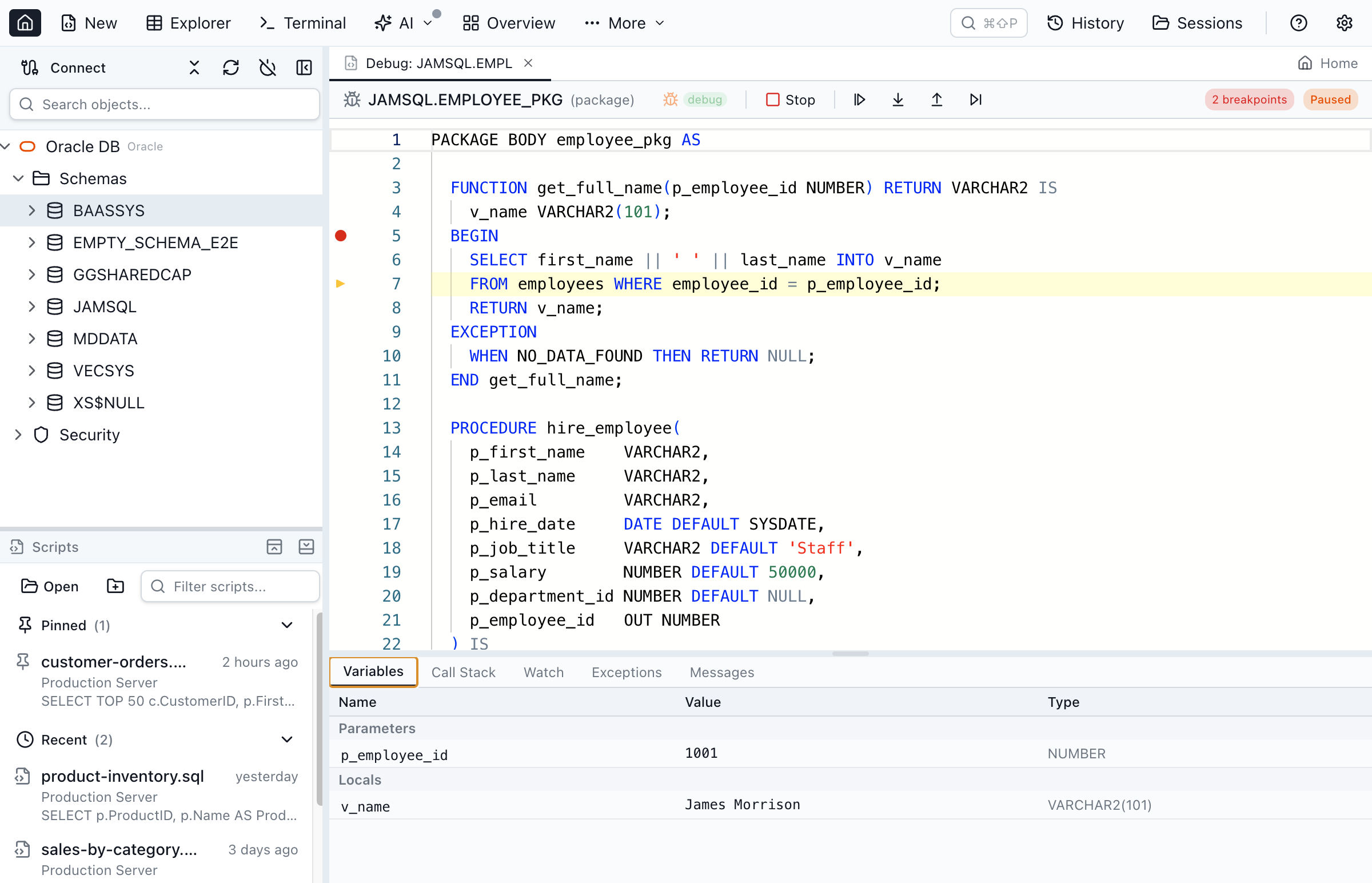Toggle the breakpoint on line 5
Image resolution: width=1372 pixels, height=883 pixels.
tap(341, 235)
